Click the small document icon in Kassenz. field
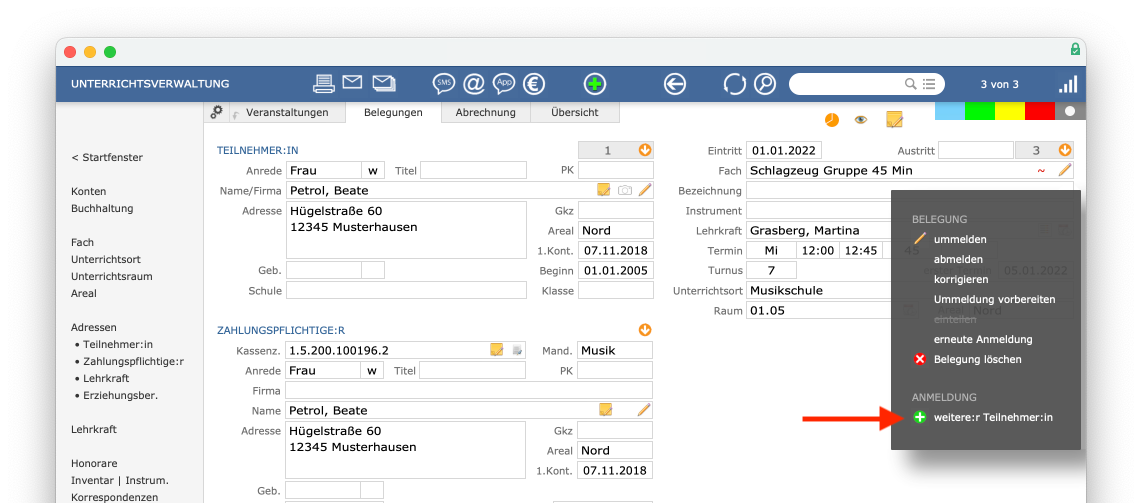 517,350
